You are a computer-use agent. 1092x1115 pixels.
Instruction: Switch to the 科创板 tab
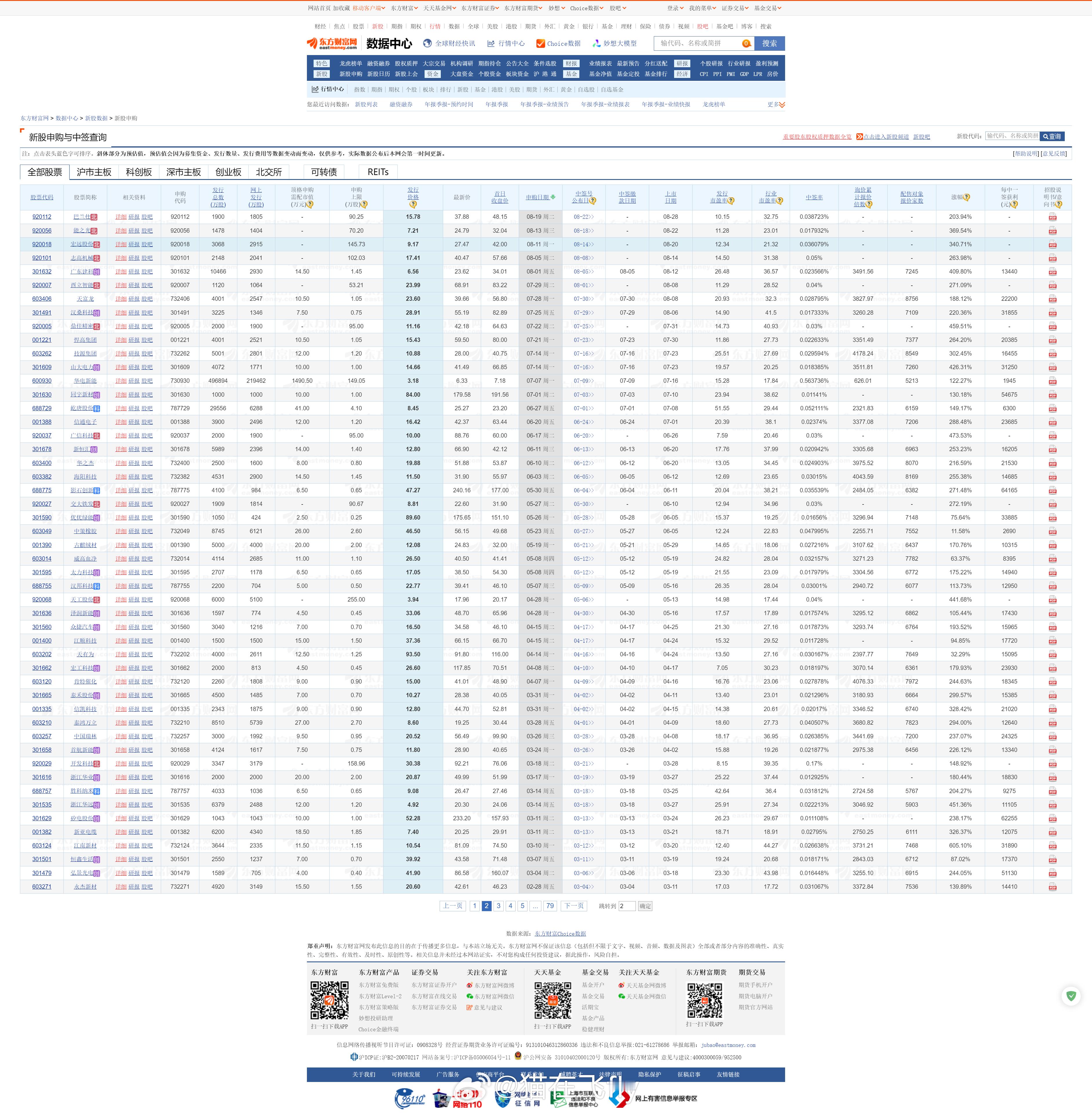tap(139, 172)
